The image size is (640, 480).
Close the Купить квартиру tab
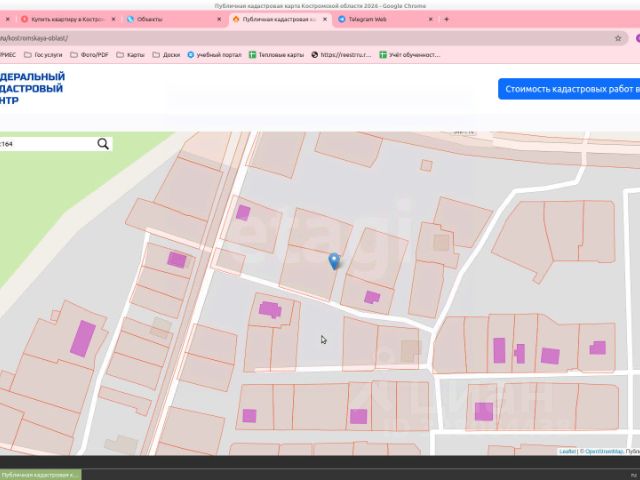113,19
